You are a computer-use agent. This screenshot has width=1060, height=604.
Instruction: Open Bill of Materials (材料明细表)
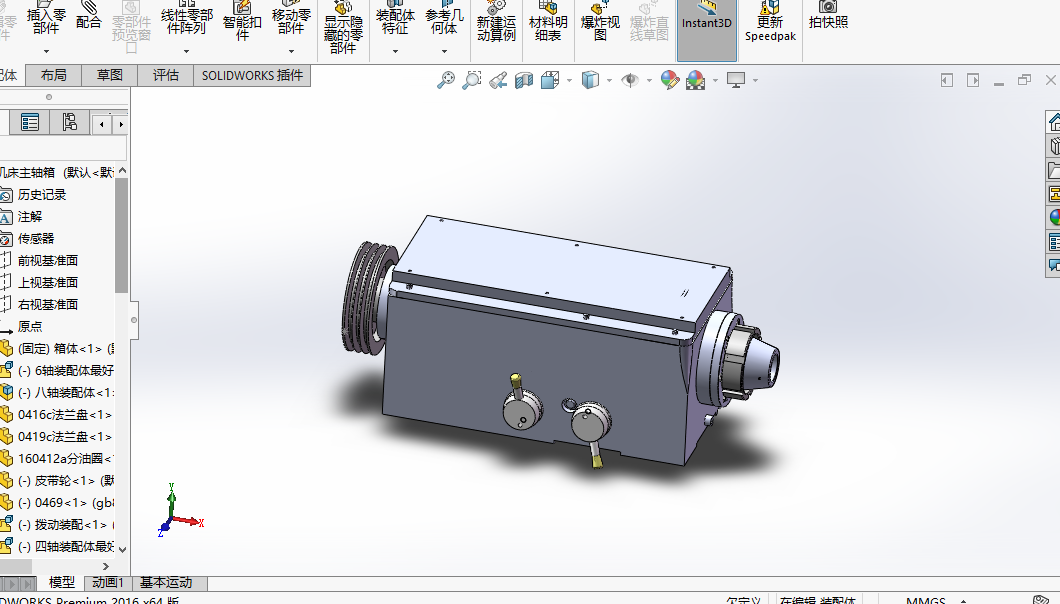pyautogui.click(x=548, y=22)
